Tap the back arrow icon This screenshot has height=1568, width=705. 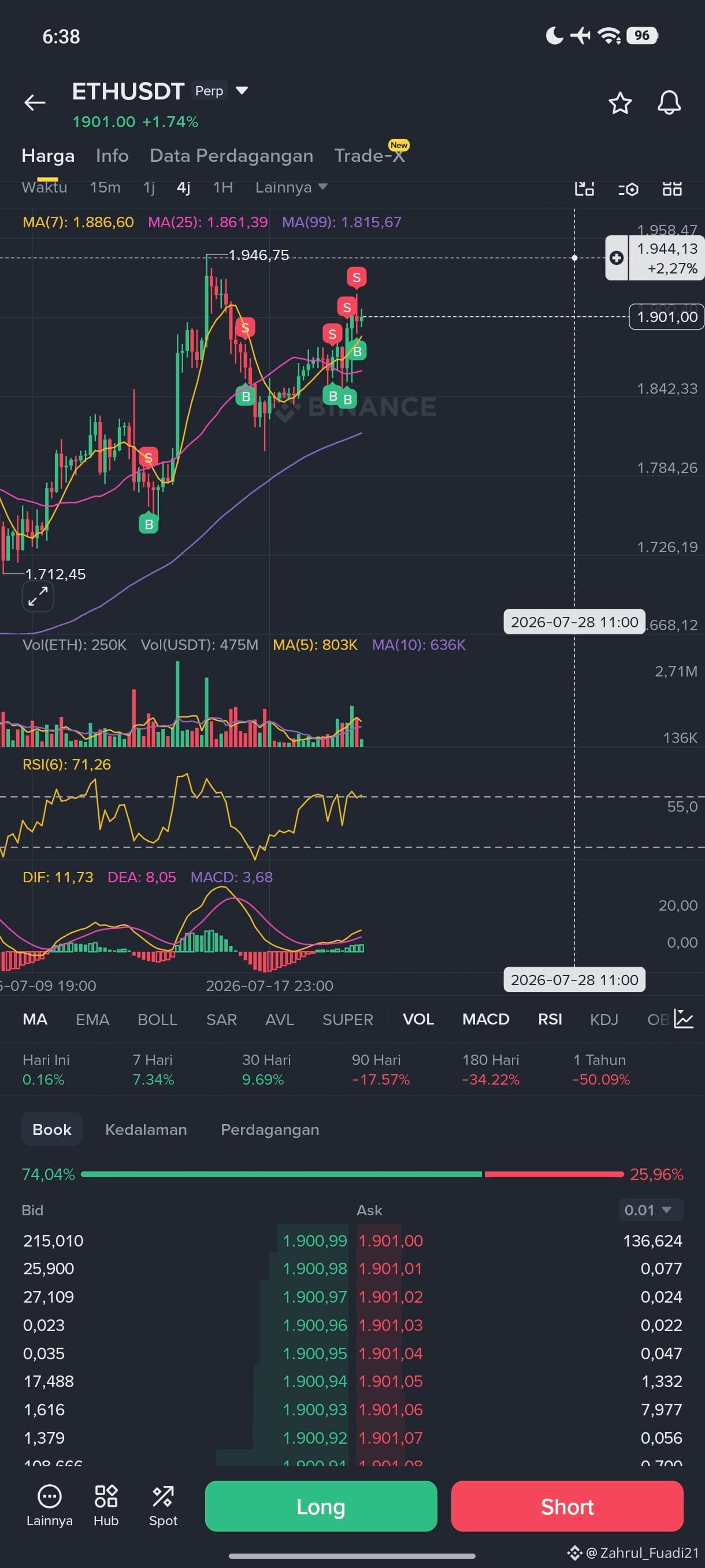[x=35, y=102]
